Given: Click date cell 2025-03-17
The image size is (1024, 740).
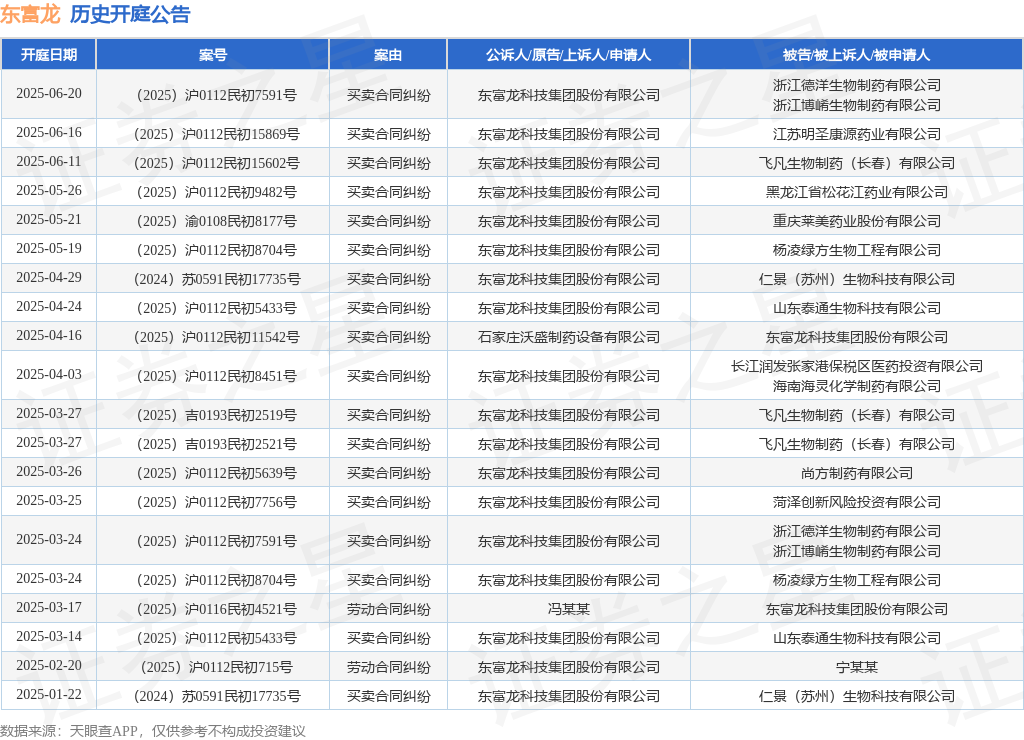Looking at the screenshot, I should (49, 607).
